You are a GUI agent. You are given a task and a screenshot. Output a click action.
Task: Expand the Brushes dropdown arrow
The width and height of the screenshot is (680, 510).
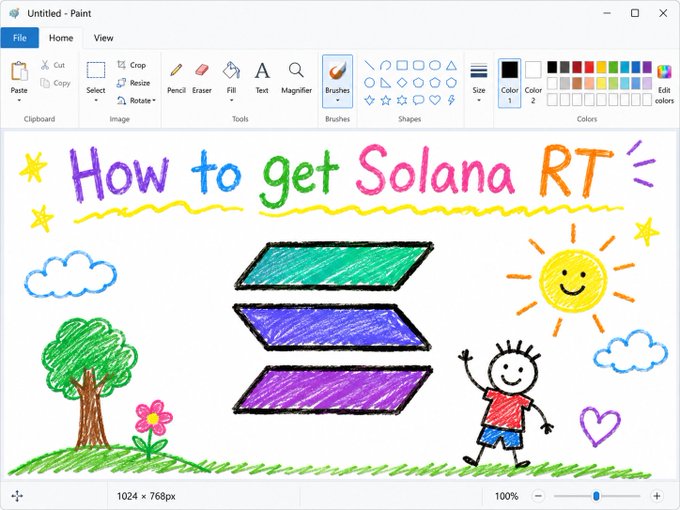point(337,101)
